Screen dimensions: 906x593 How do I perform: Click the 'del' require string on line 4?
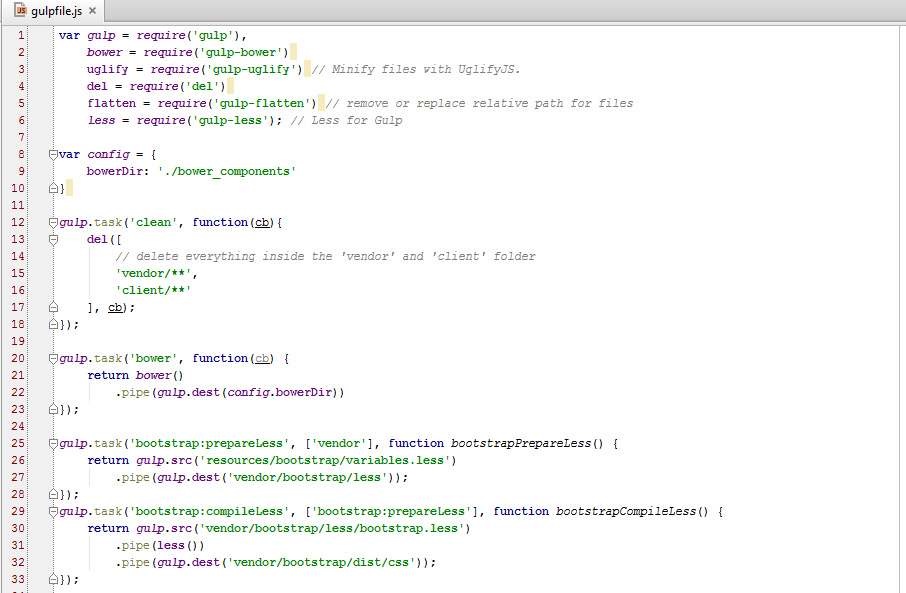coord(202,86)
